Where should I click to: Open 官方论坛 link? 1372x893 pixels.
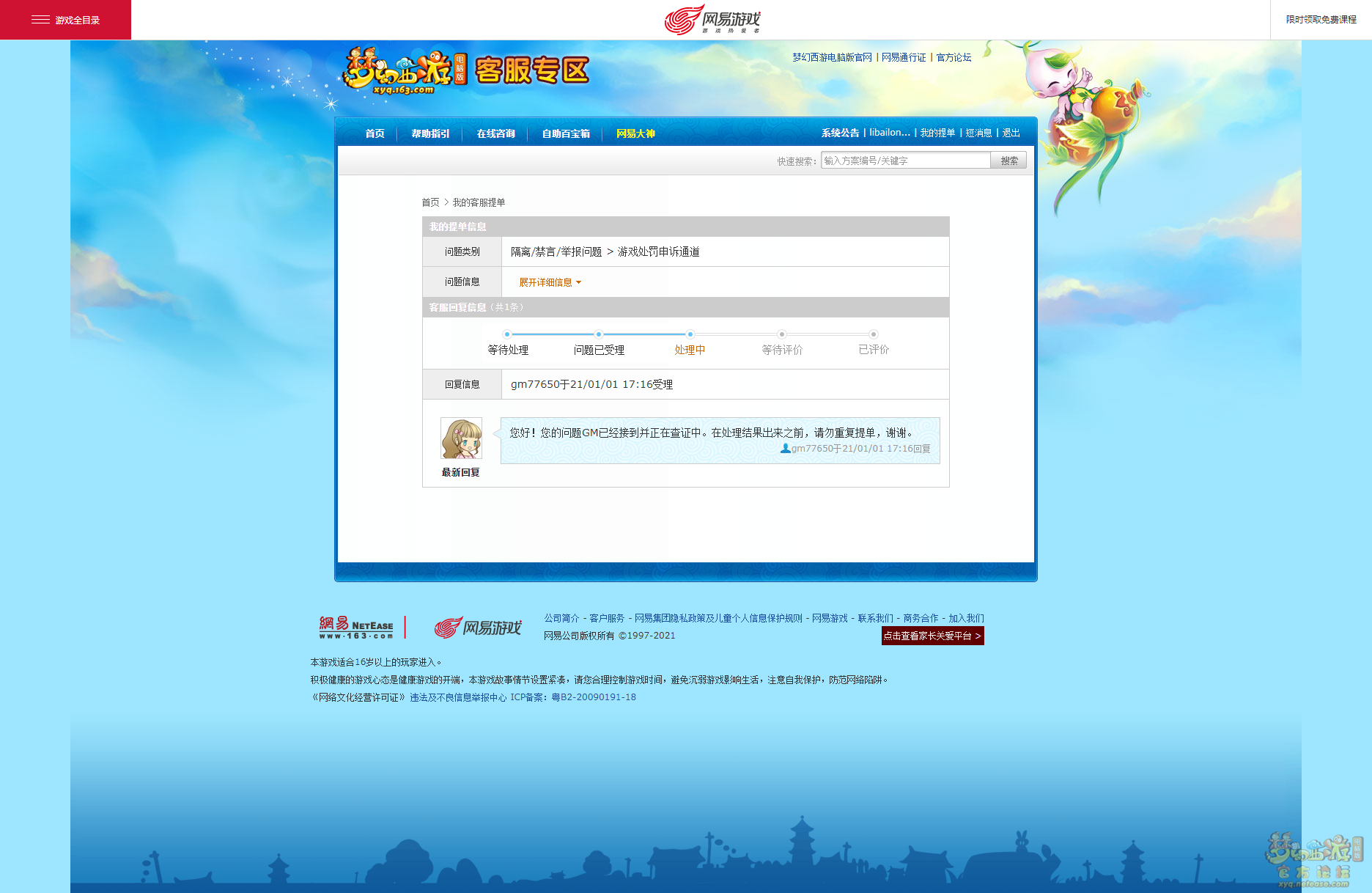click(954, 57)
